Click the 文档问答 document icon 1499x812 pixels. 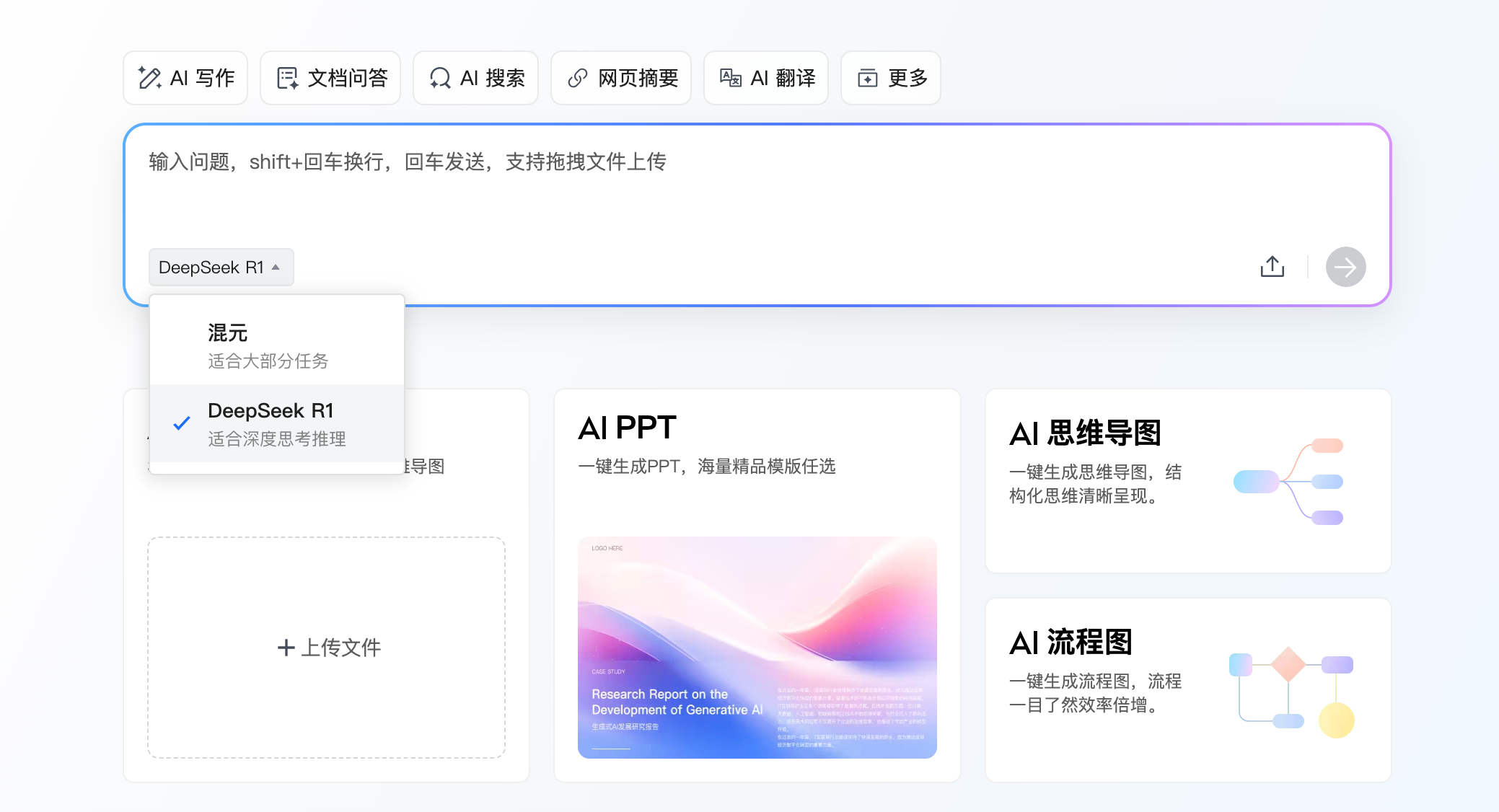click(x=287, y=78)
